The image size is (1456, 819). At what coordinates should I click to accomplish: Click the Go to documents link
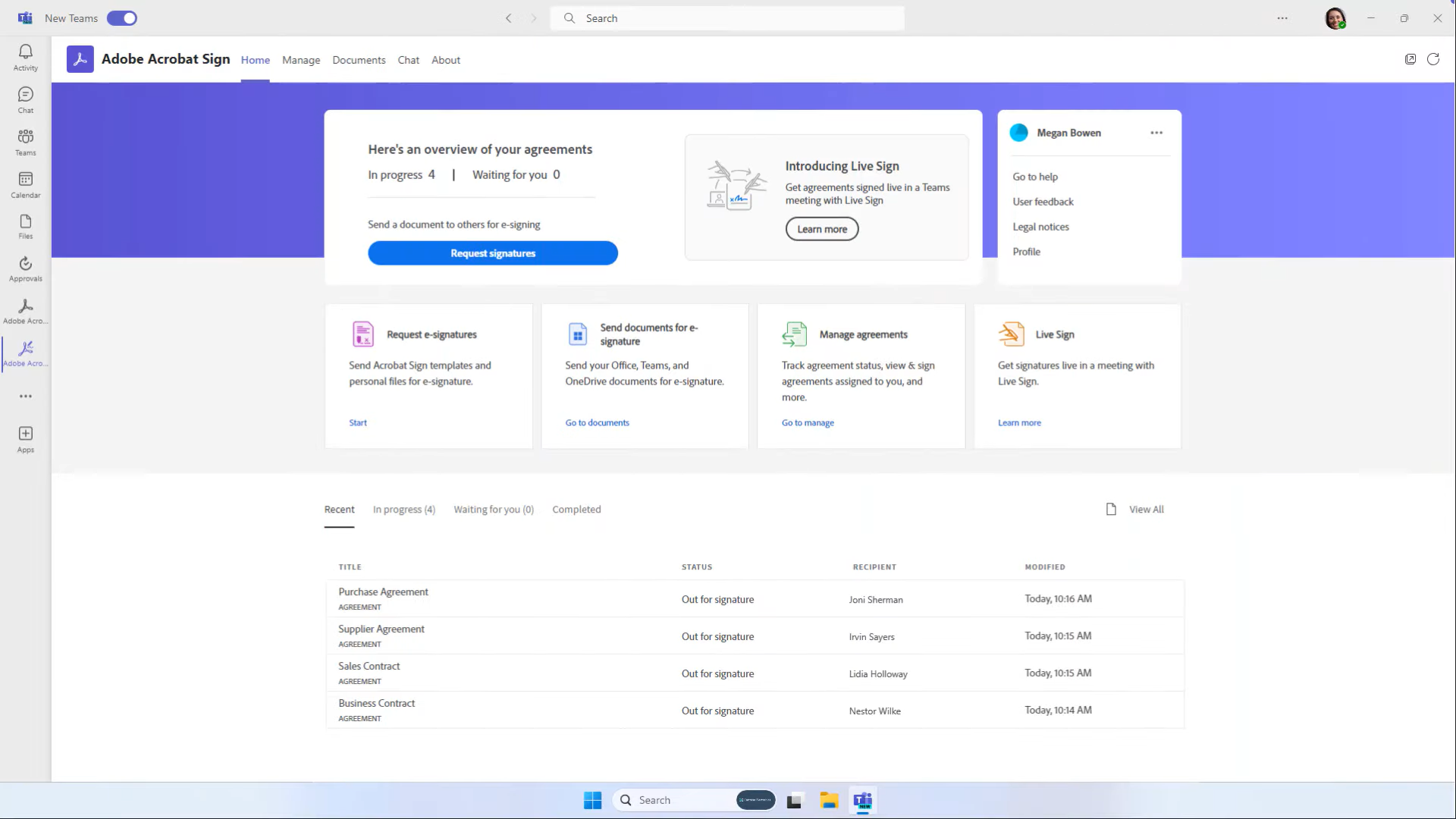[598, 423]
